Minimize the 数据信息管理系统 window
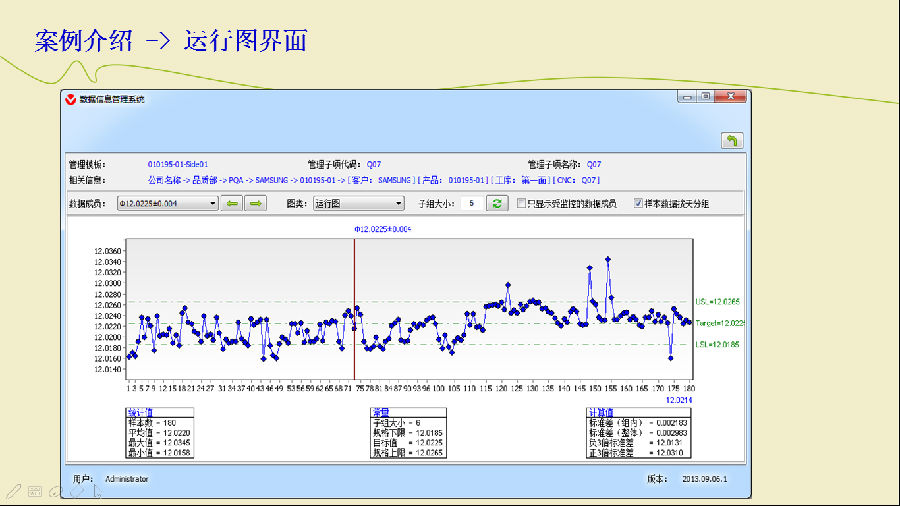This screenshot has width=900, height=506. coord(686,97)
